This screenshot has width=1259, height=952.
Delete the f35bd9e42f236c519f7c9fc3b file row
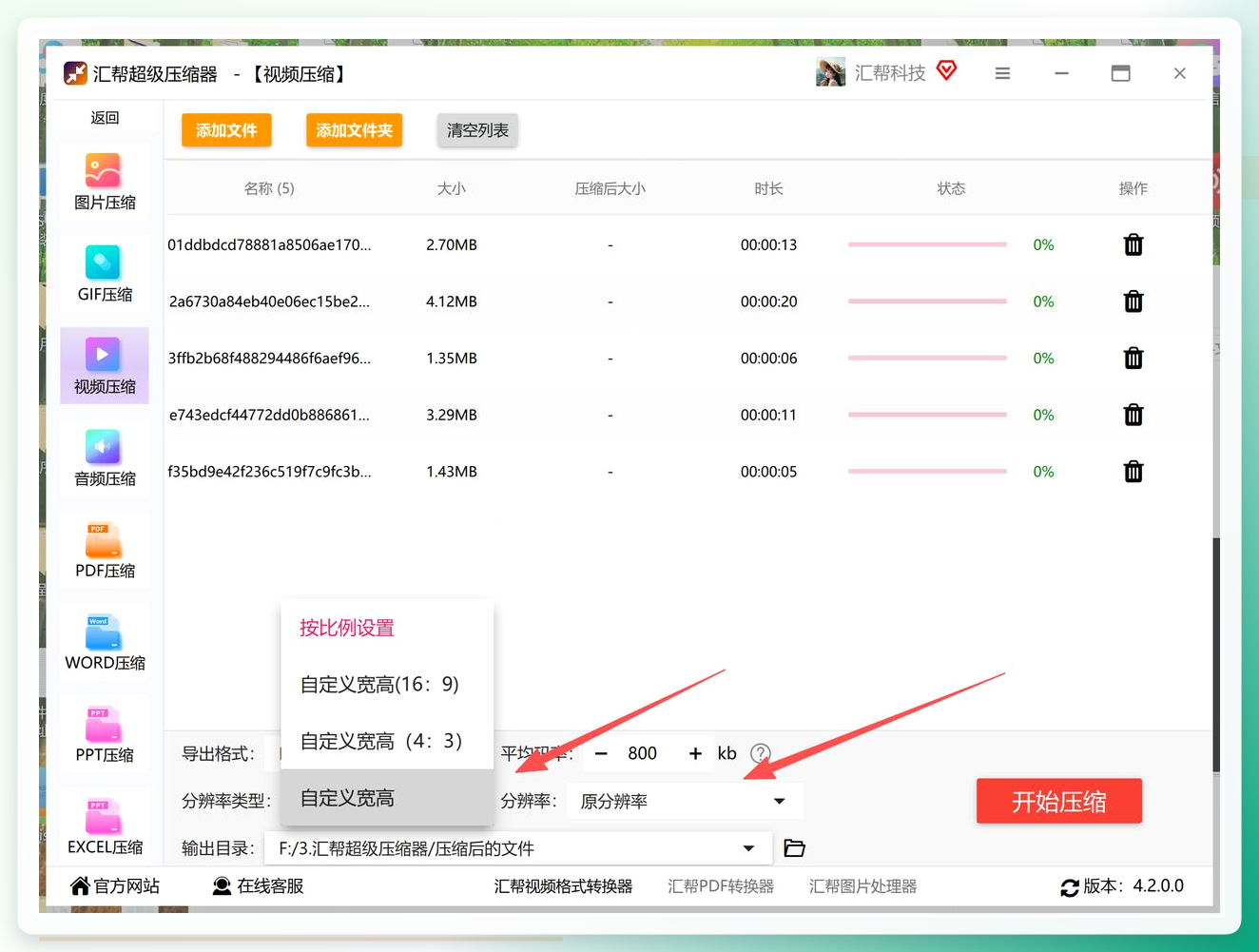(1133, 472)
